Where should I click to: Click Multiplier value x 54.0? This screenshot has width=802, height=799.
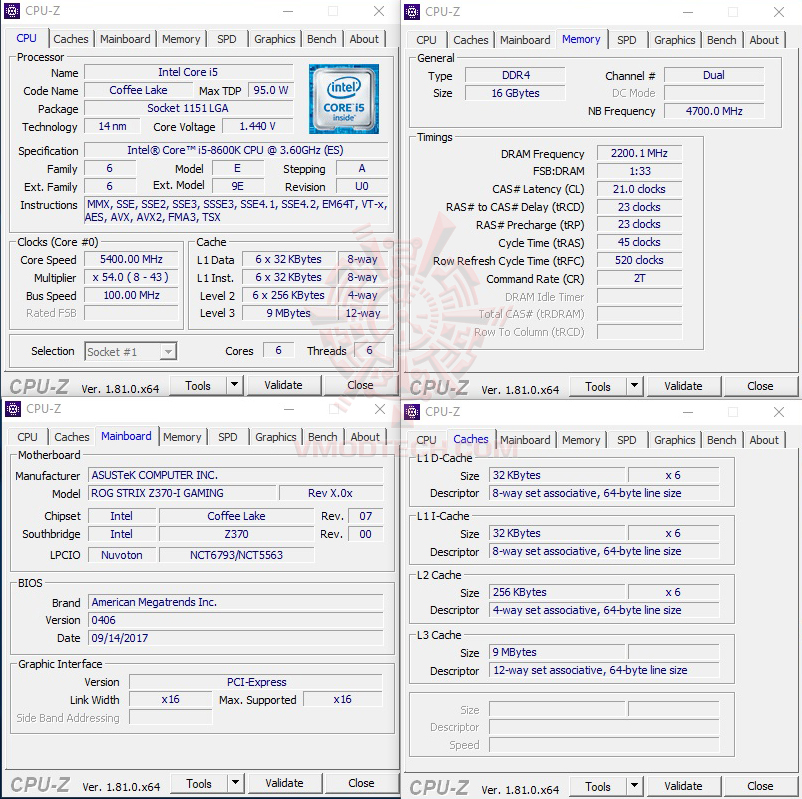click(131, 277)
